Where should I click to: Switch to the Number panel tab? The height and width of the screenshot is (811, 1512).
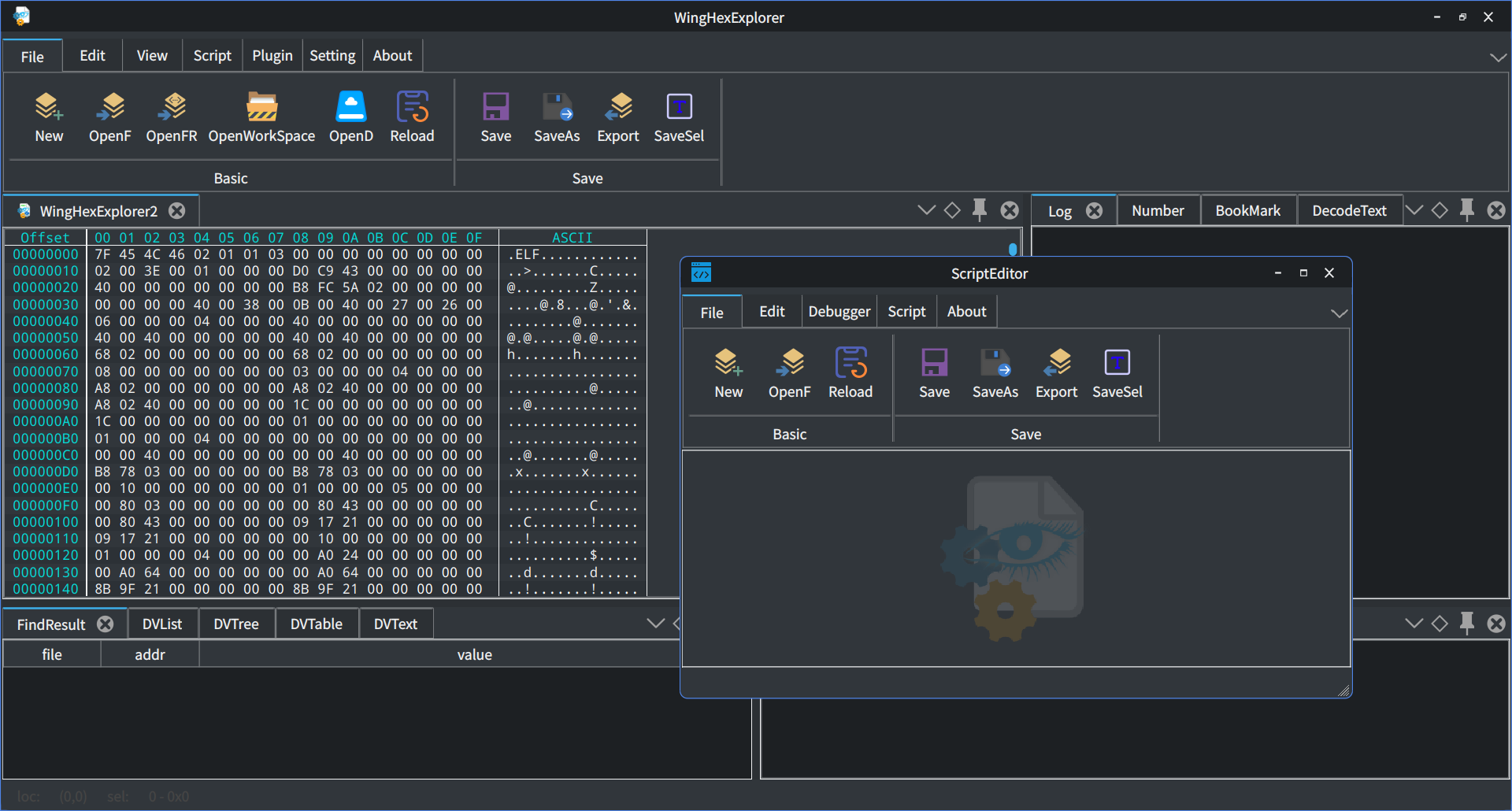1158,211
